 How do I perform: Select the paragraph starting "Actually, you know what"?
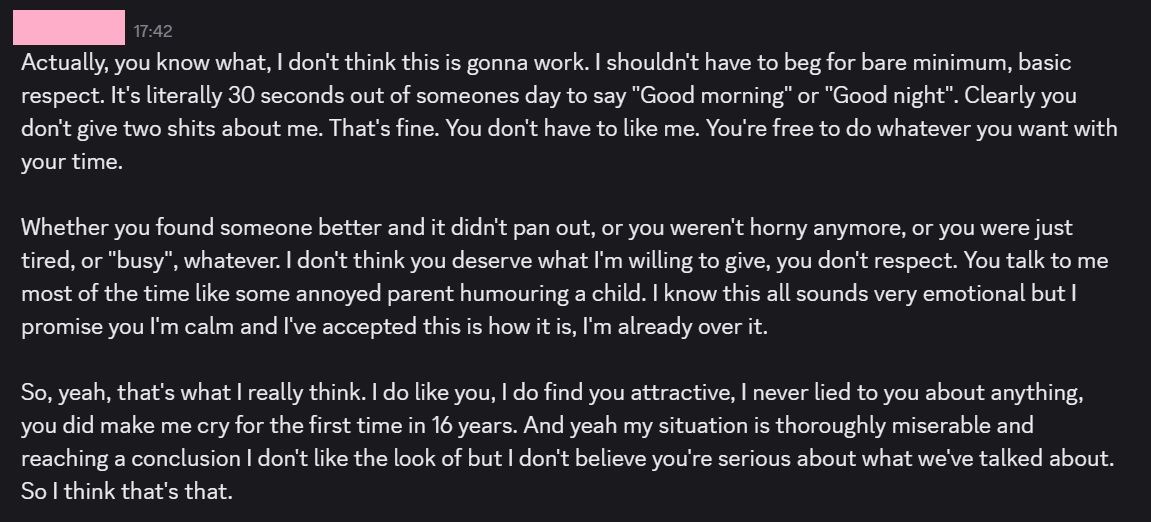tap(570, 112)
